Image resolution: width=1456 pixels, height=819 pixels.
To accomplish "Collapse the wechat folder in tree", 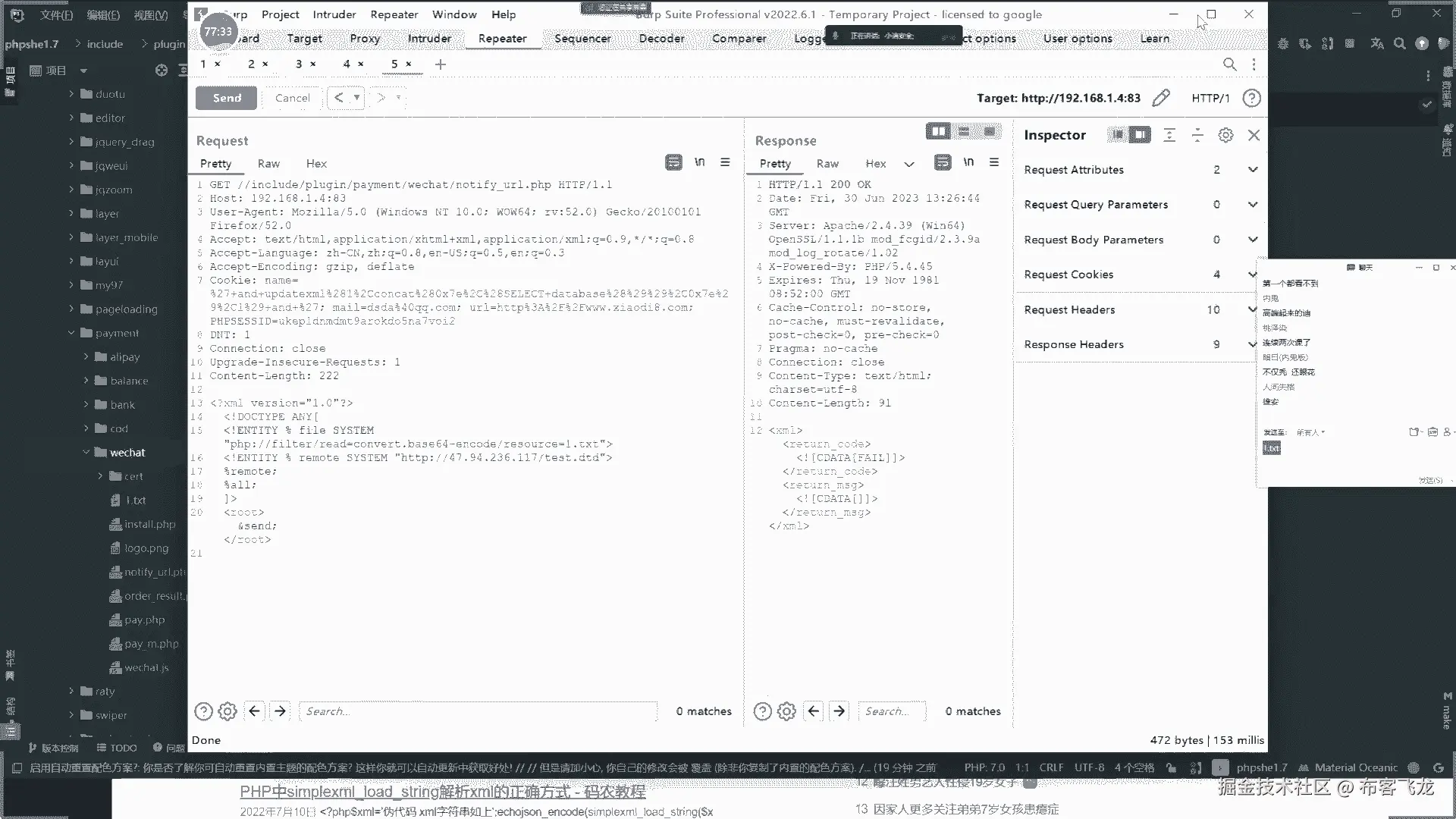I will 86,453.
